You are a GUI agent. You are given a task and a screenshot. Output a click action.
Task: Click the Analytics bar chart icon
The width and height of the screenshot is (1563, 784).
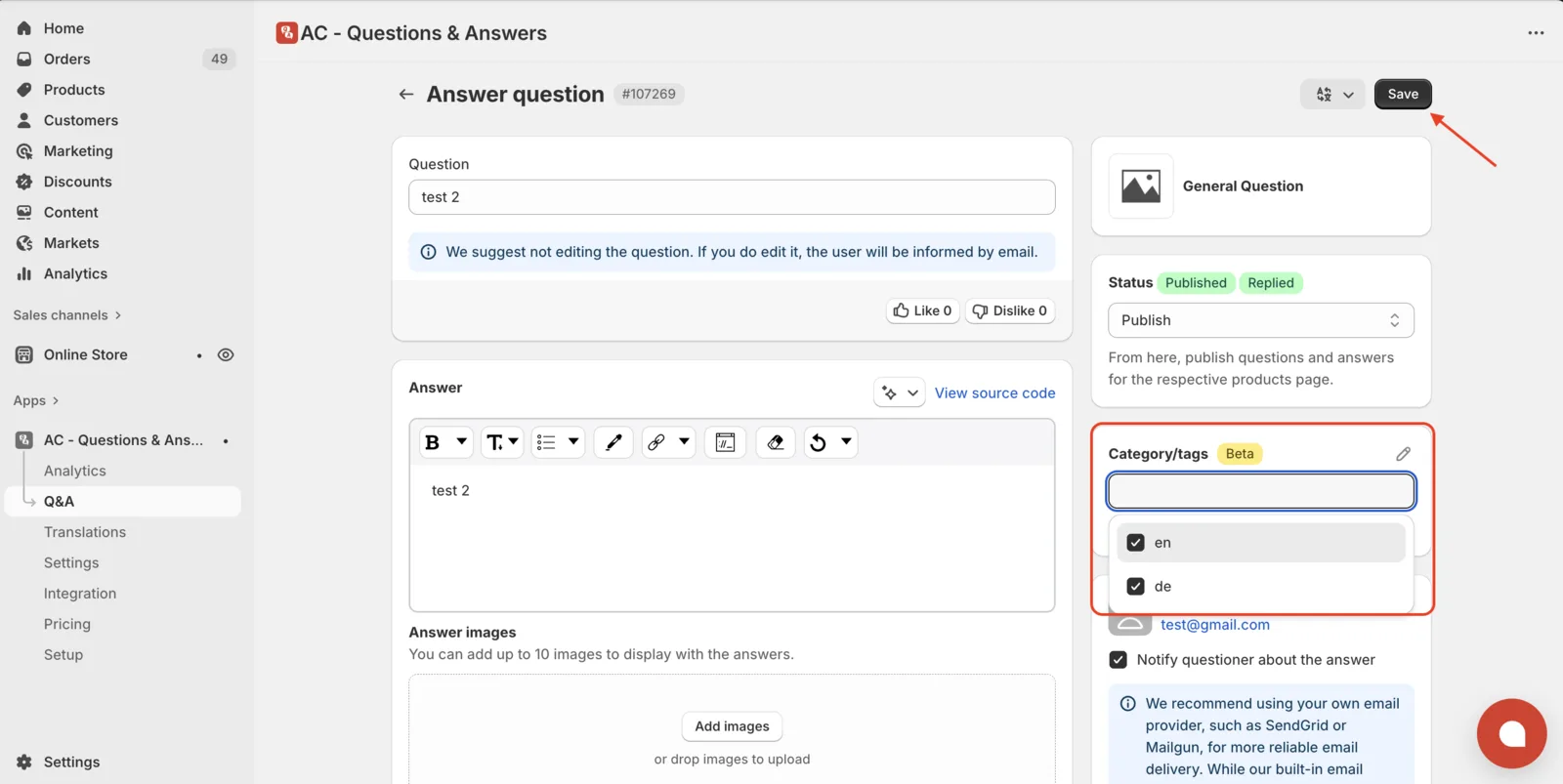click(x=24, y=273)
